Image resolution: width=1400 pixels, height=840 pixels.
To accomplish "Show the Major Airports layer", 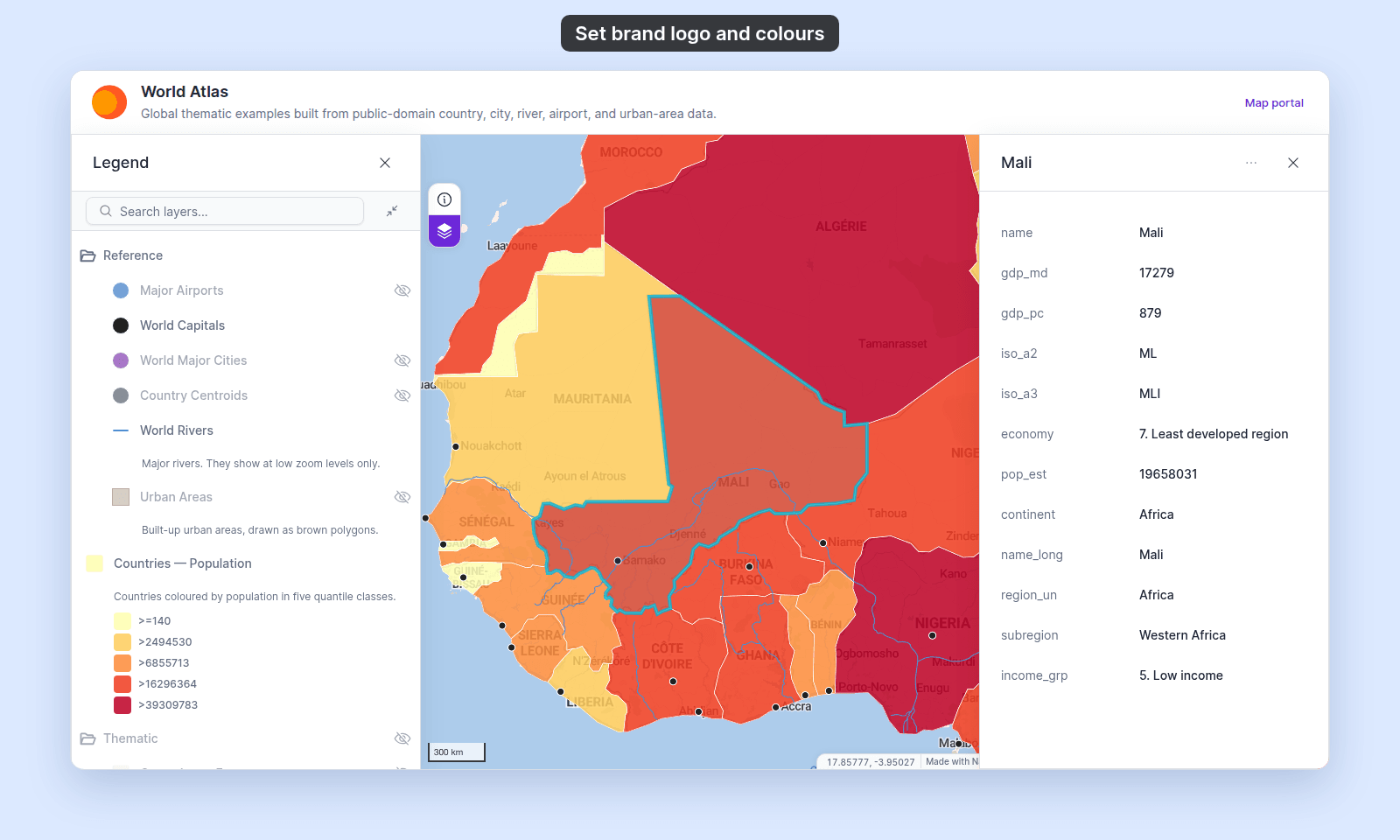I will click(402, 290).
